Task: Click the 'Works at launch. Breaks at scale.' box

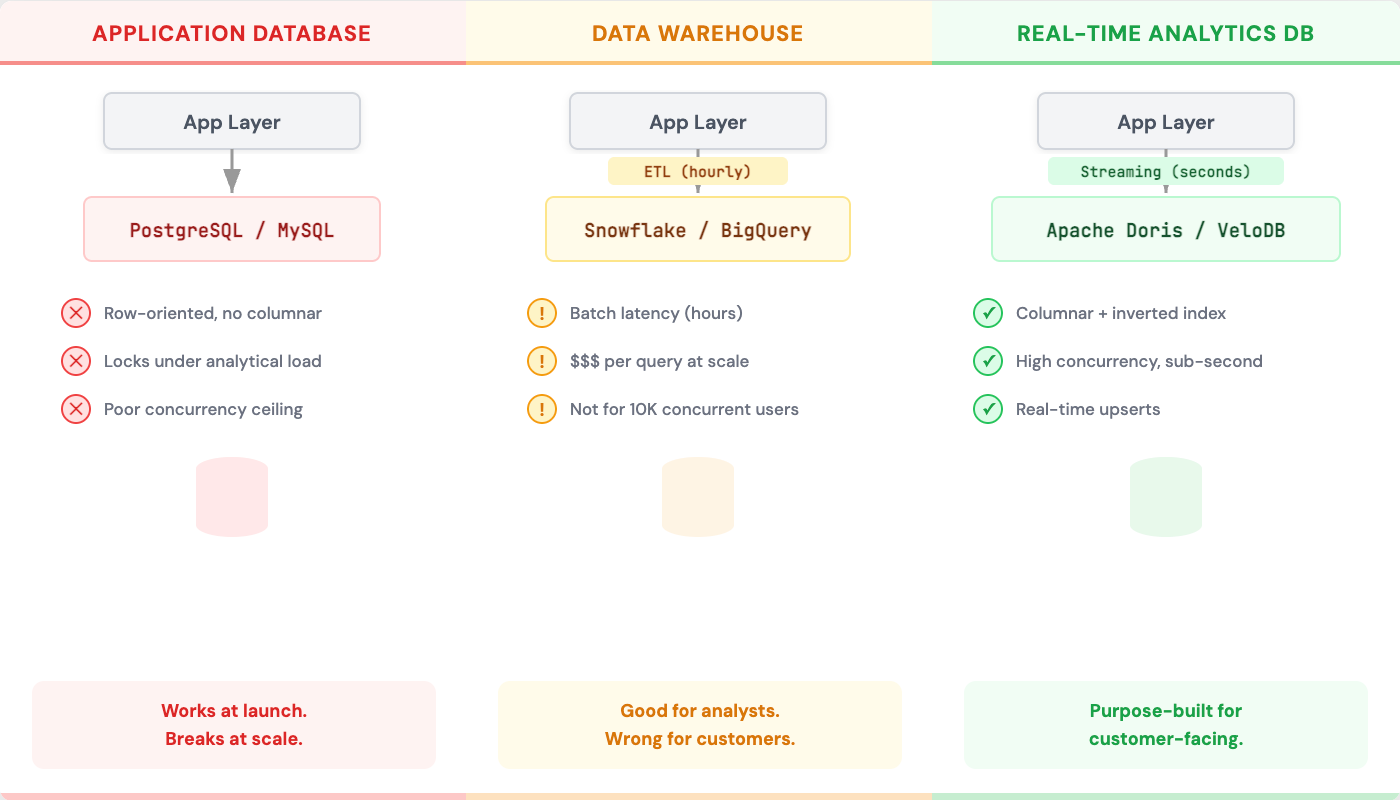Action: [x=234, y=725]
